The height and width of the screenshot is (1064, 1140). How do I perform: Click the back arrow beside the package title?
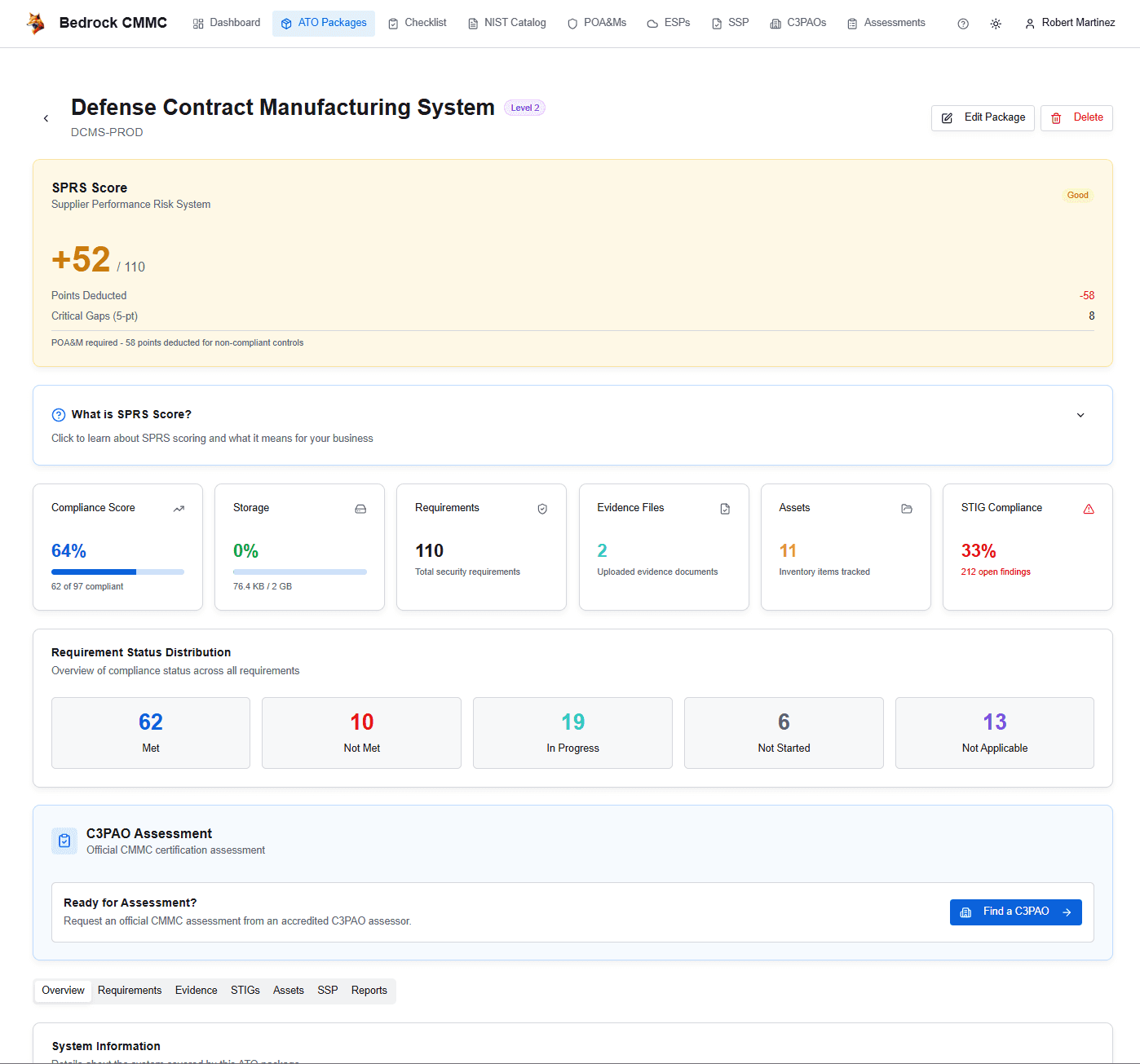pos(46,117)
